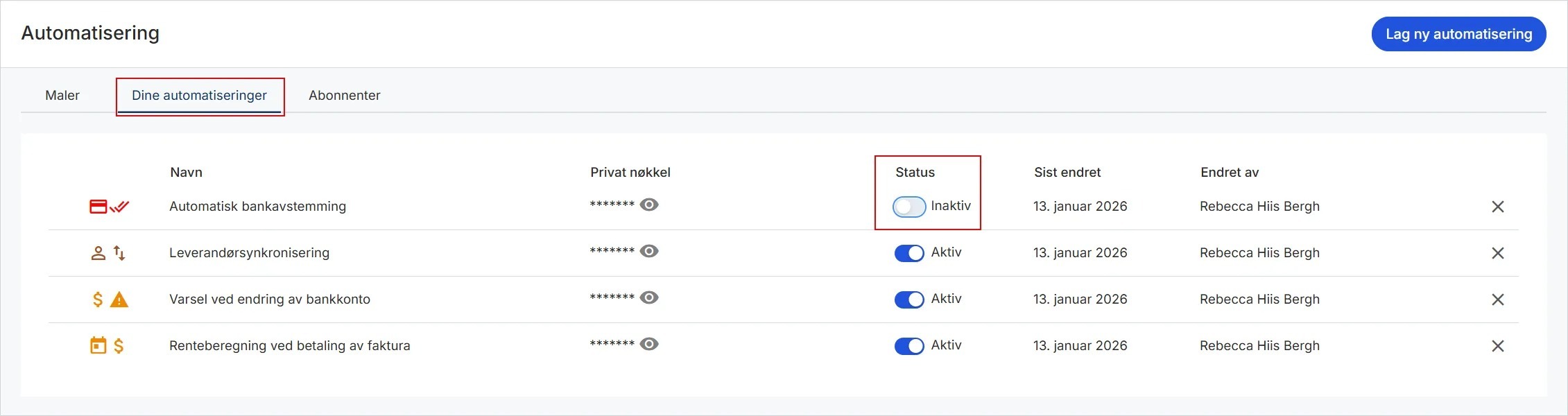Click Lag ny automatisering button
Viewport: 1568px width, 416px height.
tap(1458, 34)
